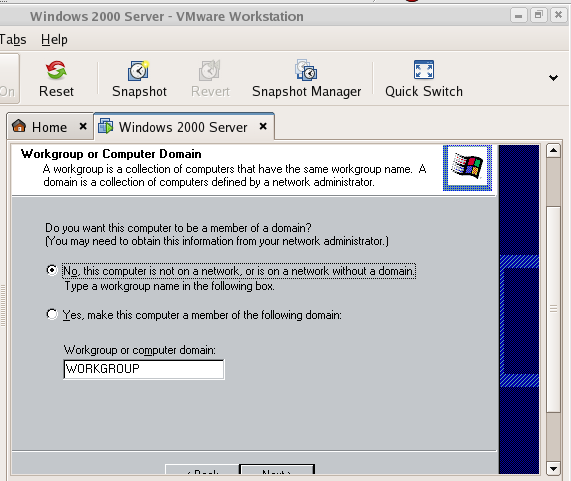Screen dimensions: 571x481
Task: Click the Windows 2000 Server tab icon
Action: coord(106,126)
